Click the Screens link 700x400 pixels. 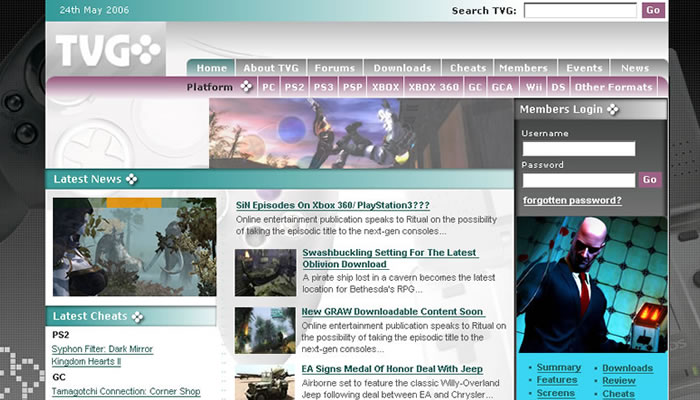[x=556, y=393]
